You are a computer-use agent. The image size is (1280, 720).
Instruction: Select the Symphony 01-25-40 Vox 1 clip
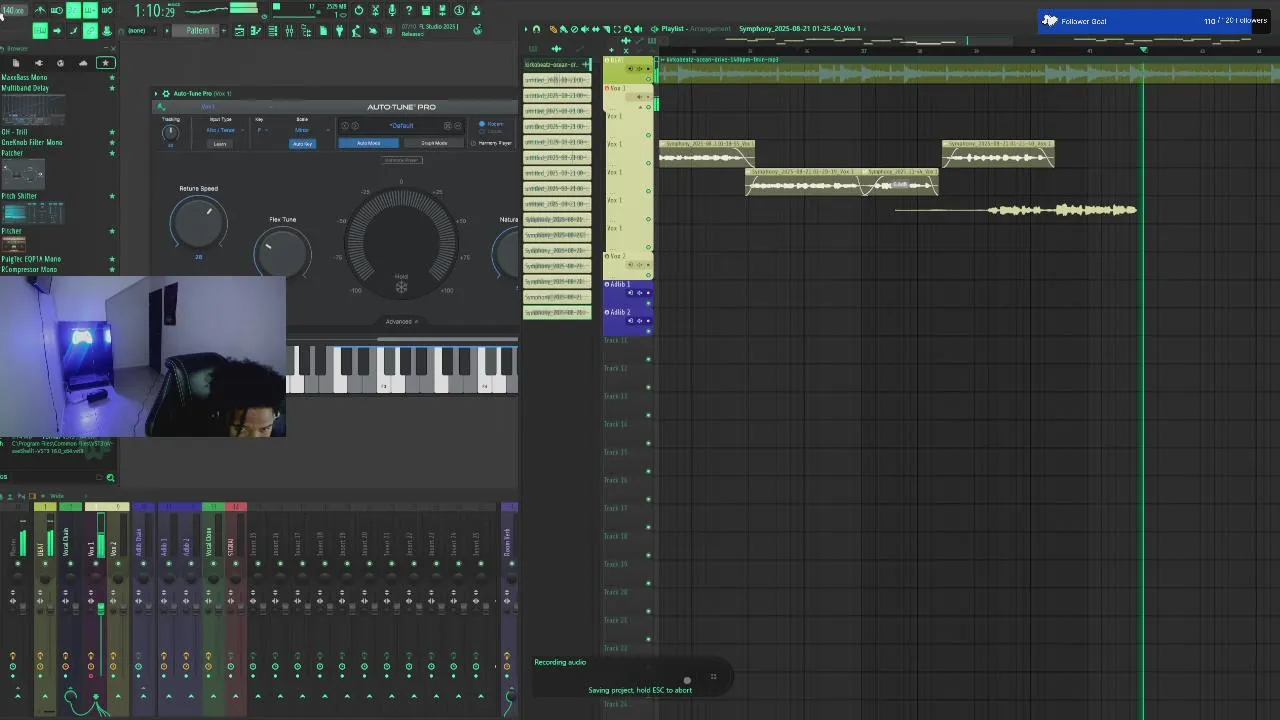click(x=998, y=153)
